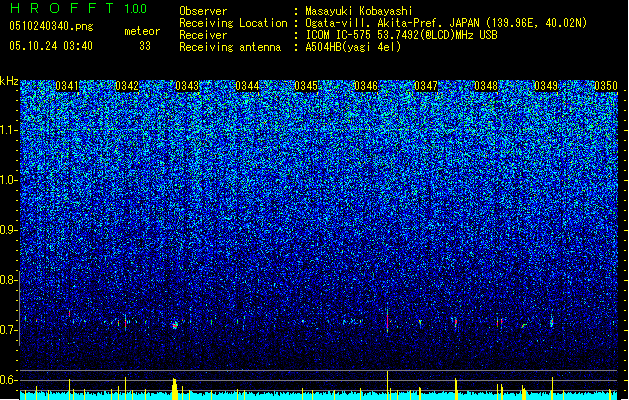The width and height of the screenshot is (629, 400).
Task: Click the HROFFT 1.0.0 title text
Action: (x=79, y=8)
